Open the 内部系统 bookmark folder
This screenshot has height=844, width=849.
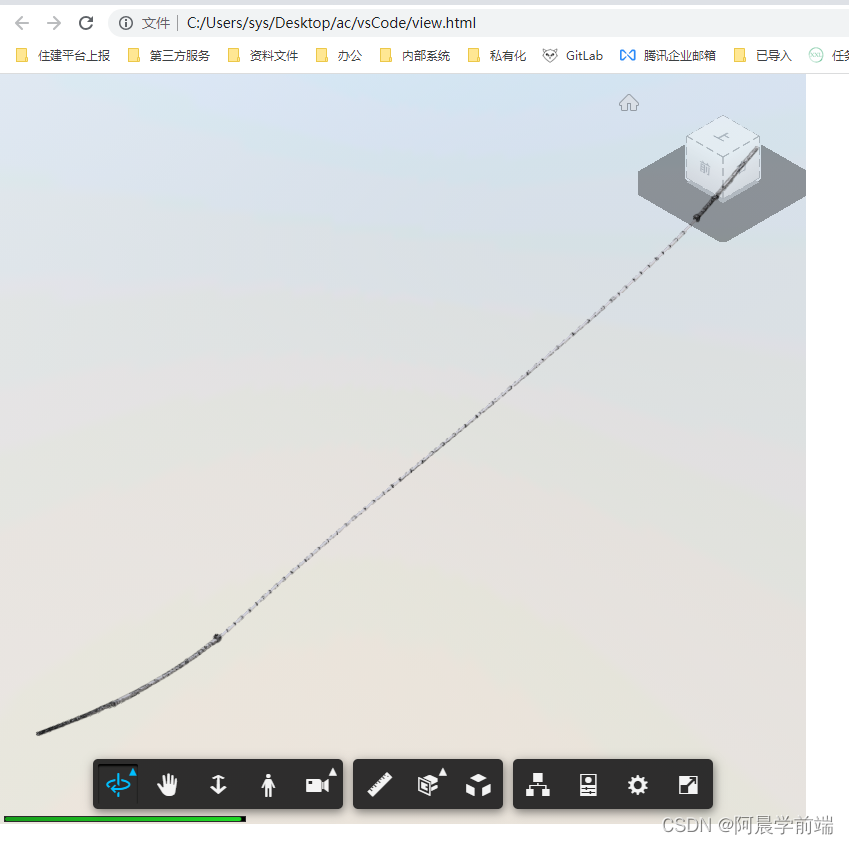415,55
